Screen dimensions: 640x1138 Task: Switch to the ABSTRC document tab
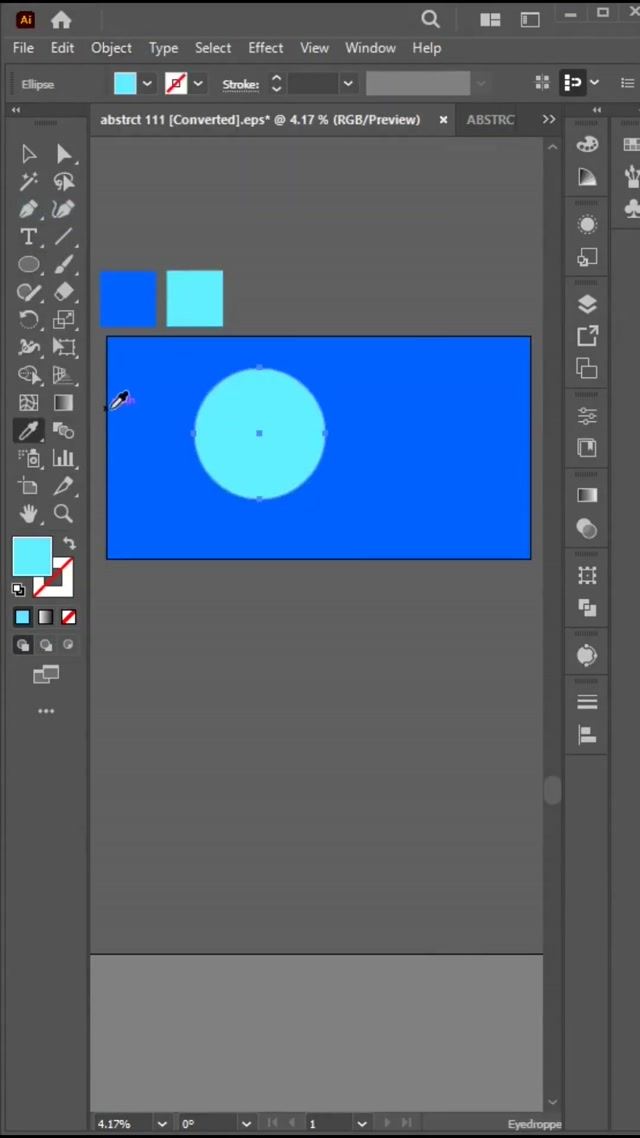[490, 119]
